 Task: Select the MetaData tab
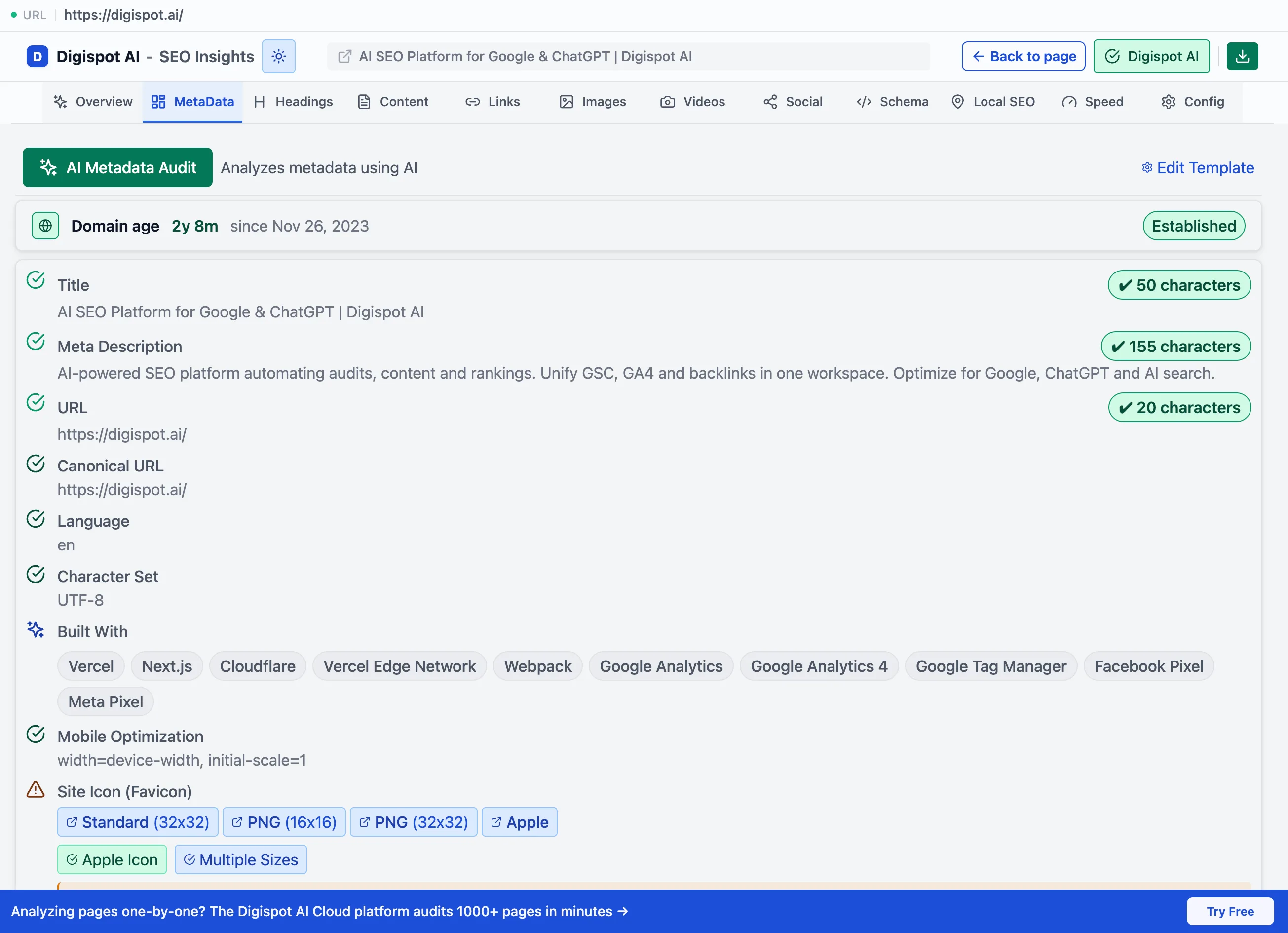192,102
